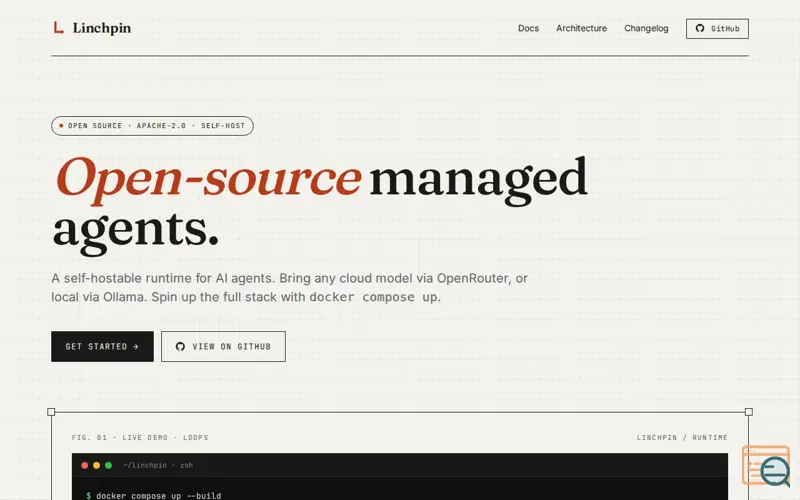This screenshot has height=500, width=800.
Task: Click the Linchpin brand name text
Action: click(102, 28)
